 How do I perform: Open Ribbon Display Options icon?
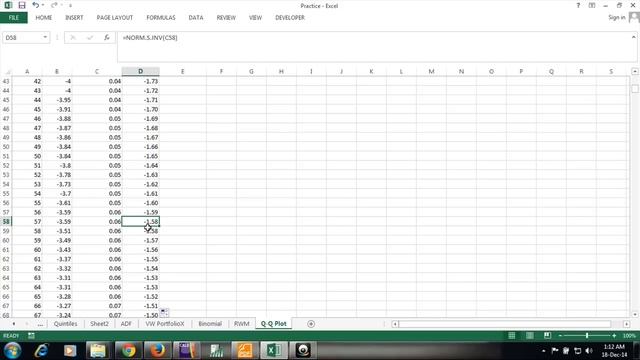592,5
